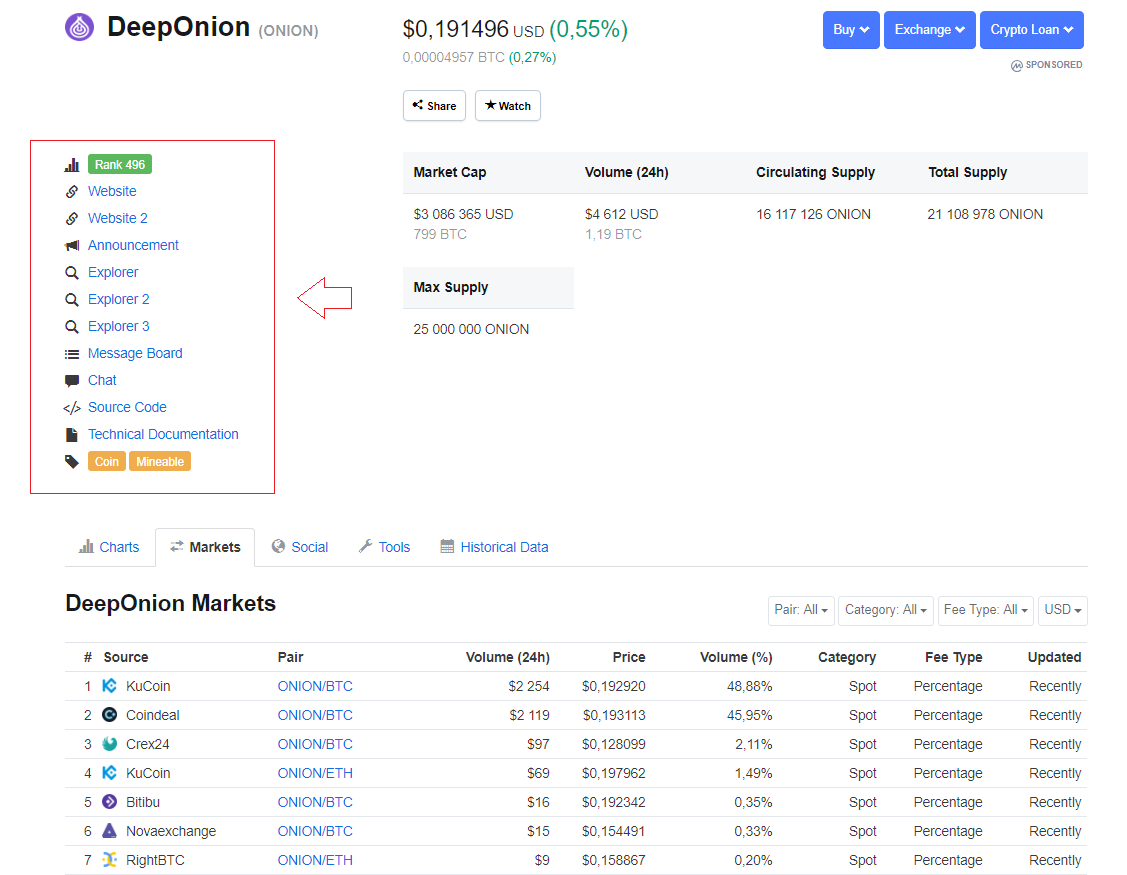Select the Markets tab

(x=205, y=547)
